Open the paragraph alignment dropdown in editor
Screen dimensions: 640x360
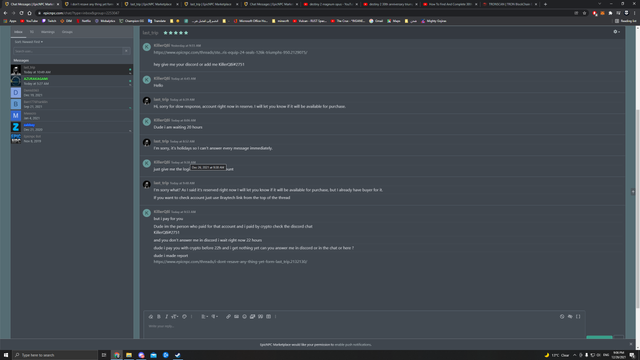click(x=214, y=316)
